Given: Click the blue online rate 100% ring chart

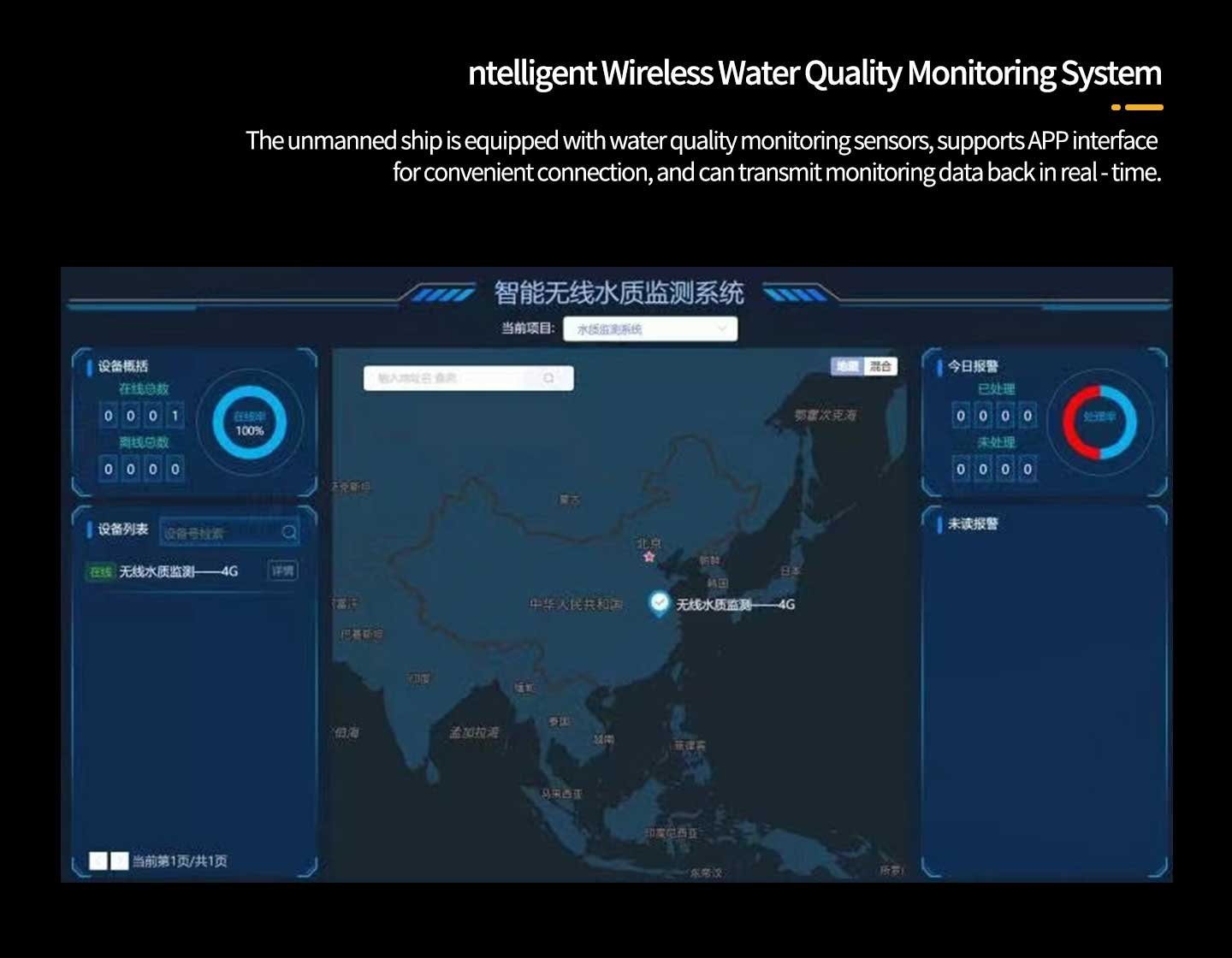Looking at the screenshot, I should point(250,423).
